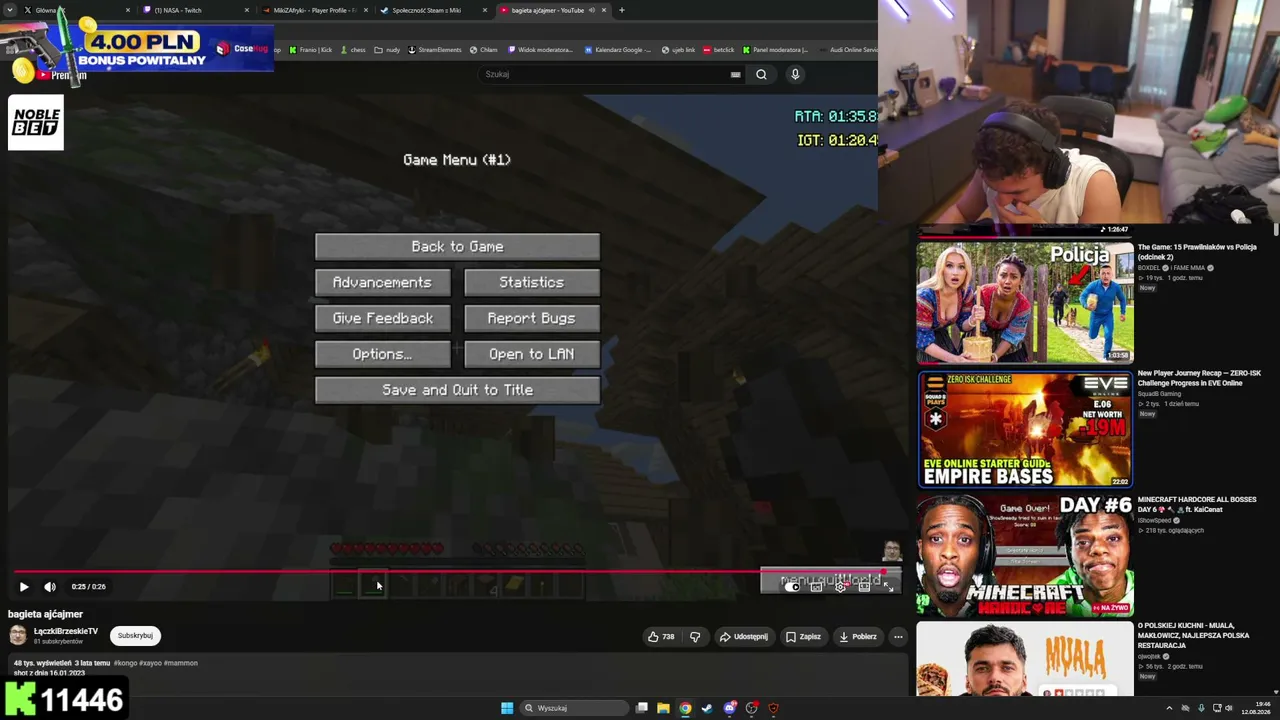Open Minecraft Hardcore Day #6 thumbnail
The height and width of the screenshot is (720, 1280).
click(x=1025, y=555)
